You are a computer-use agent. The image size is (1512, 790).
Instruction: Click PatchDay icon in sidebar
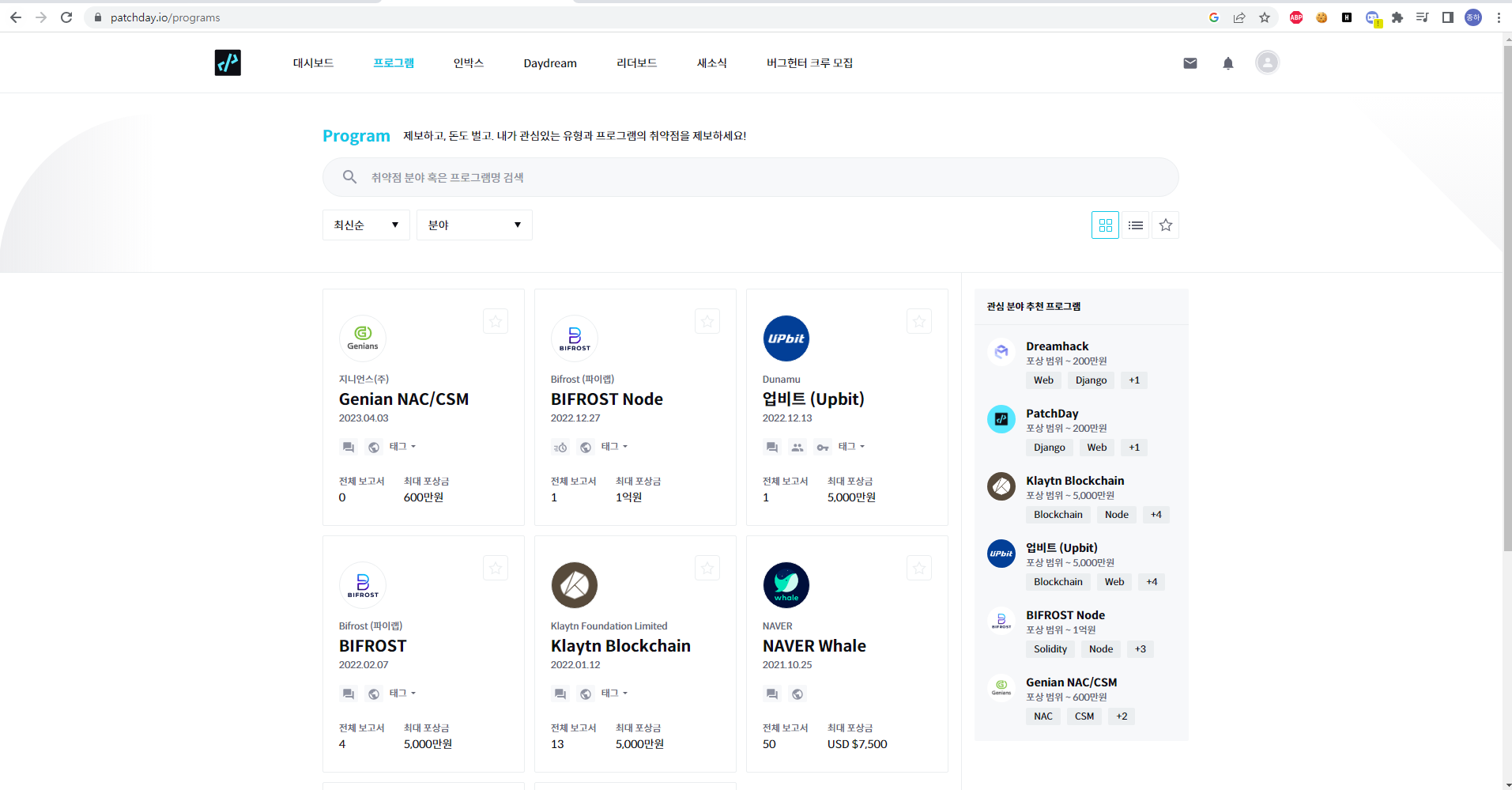click(x=1001, y=419)
